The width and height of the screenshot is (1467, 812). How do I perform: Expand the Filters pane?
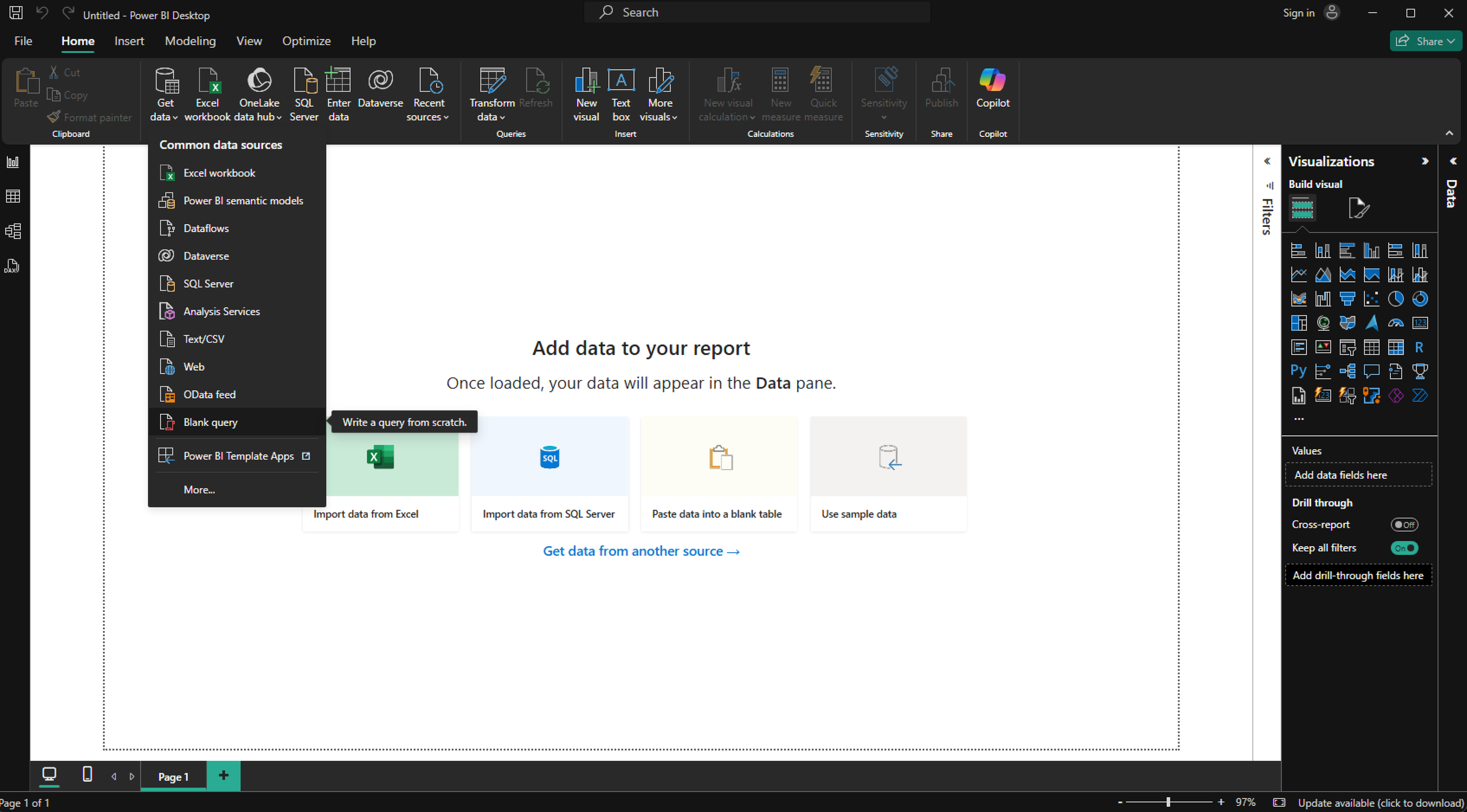click(1267, 161)
